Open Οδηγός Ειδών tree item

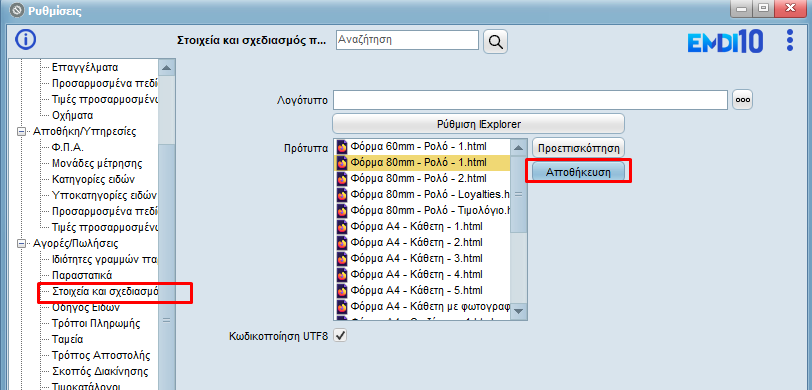pyautogui.click(x=86, y=307)
